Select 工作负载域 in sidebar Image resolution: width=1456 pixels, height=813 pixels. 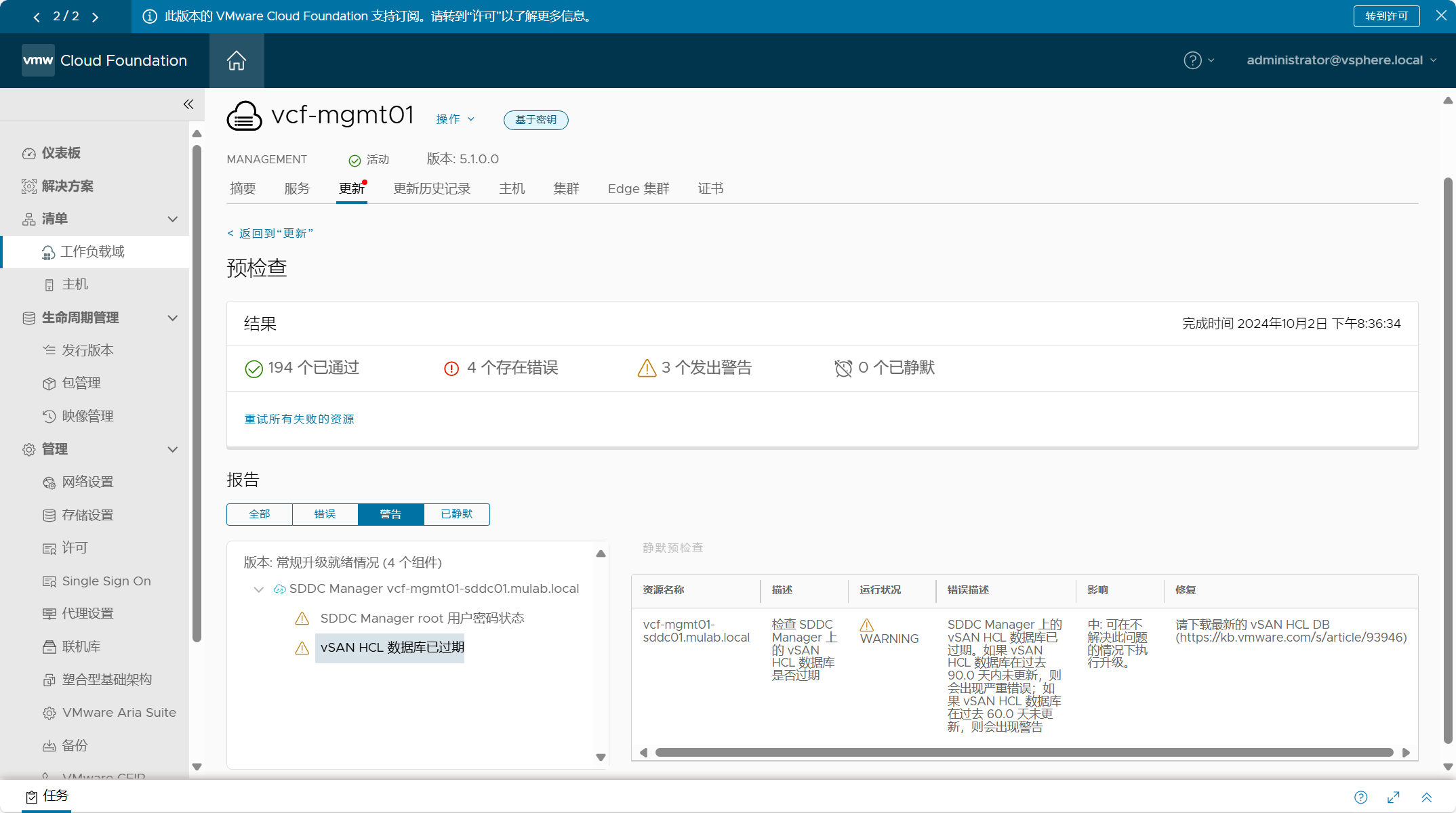(x=94, y=252)
